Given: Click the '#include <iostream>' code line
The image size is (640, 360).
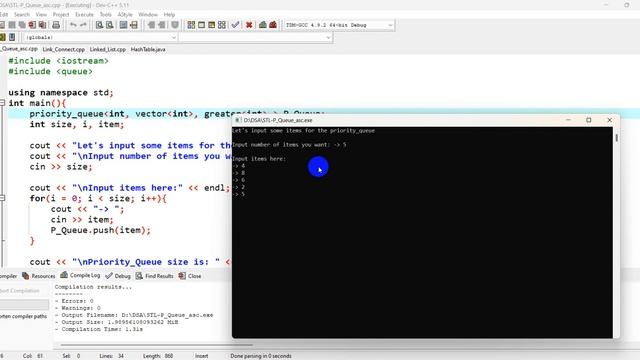Looking at the screenshot, I should tap(58, 61).
